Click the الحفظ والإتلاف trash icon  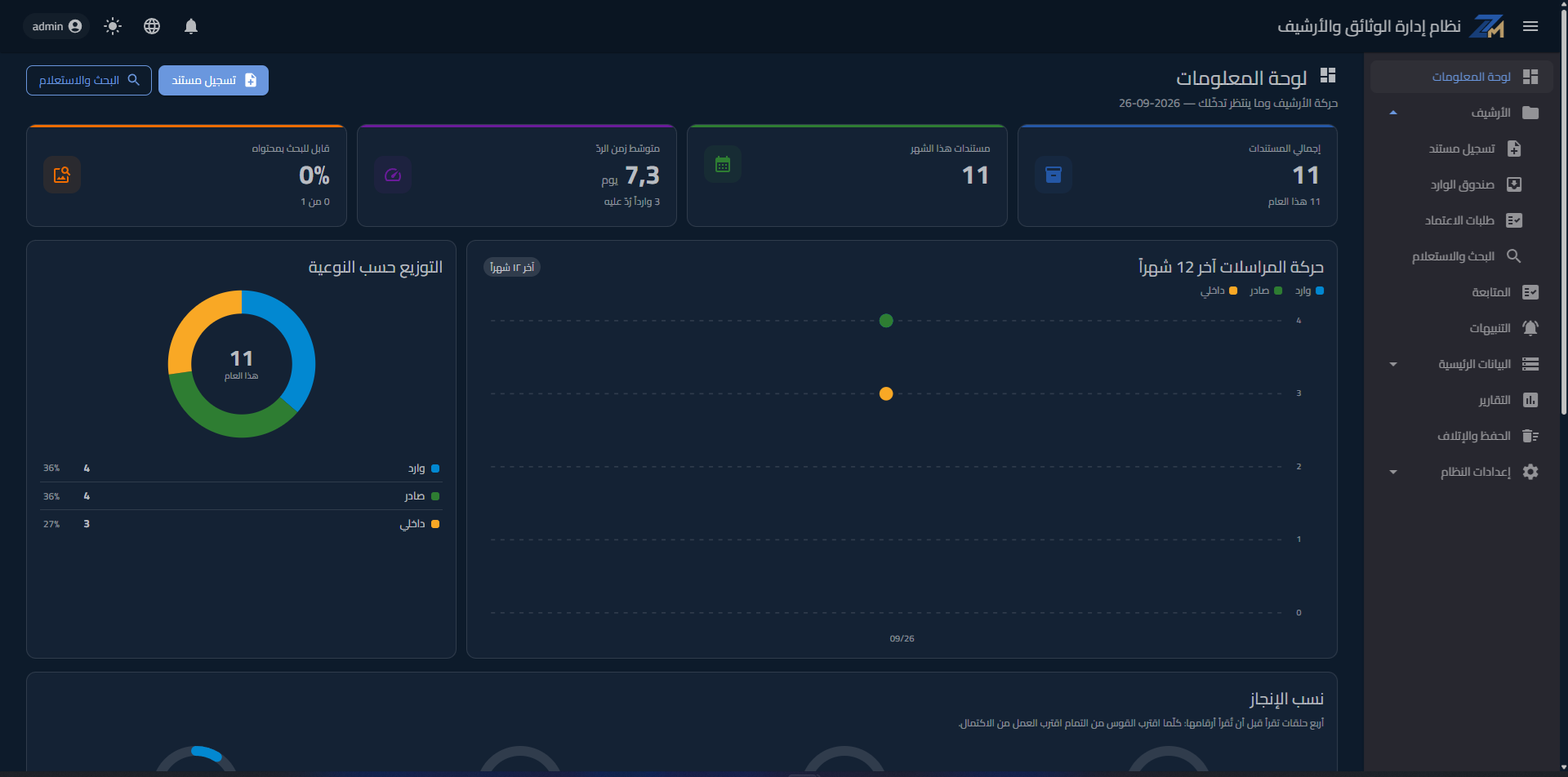pos(1530,436)
